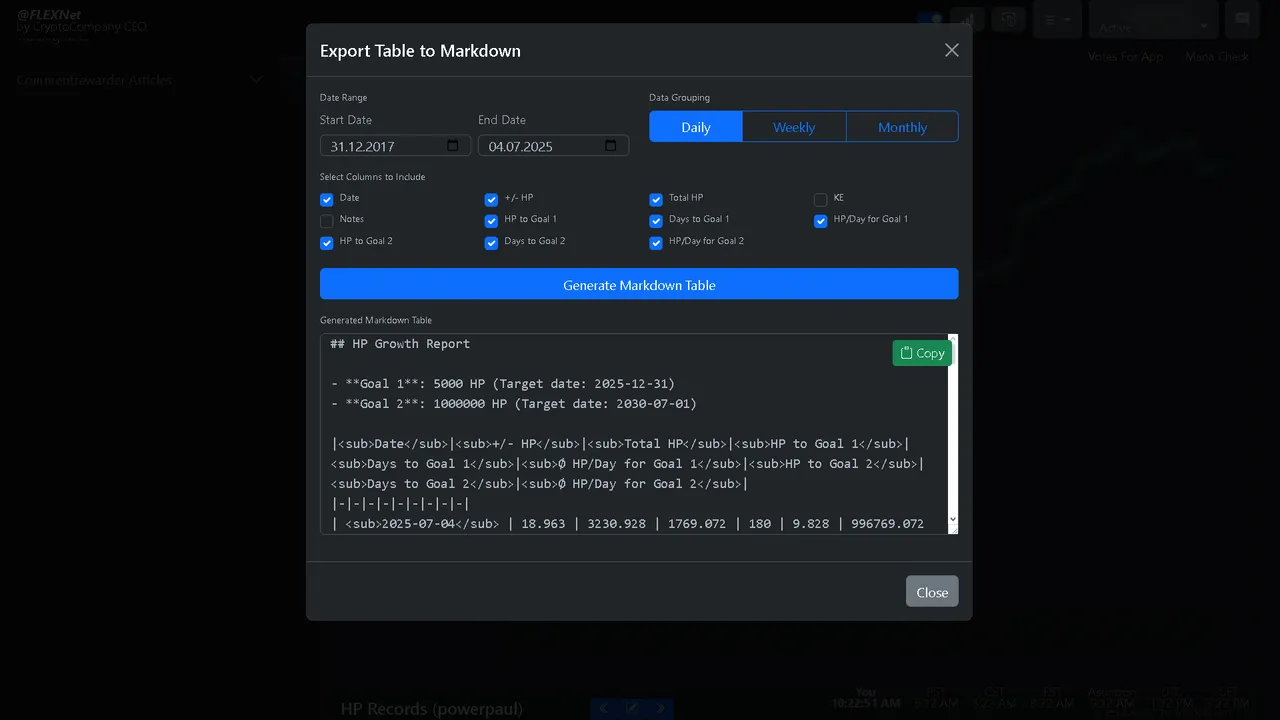Open the End Date calendar picker icon
1280x720 pixels.
pos(610,146)
